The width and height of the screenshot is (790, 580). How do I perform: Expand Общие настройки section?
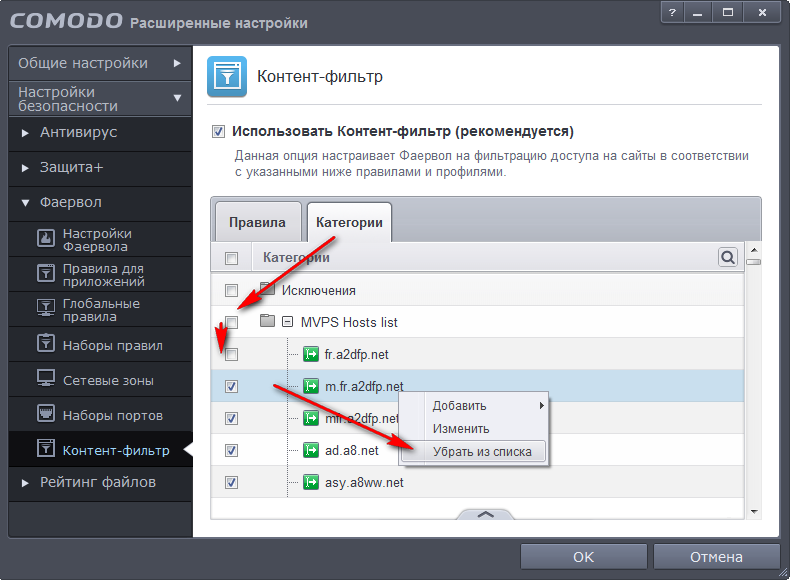100,63
